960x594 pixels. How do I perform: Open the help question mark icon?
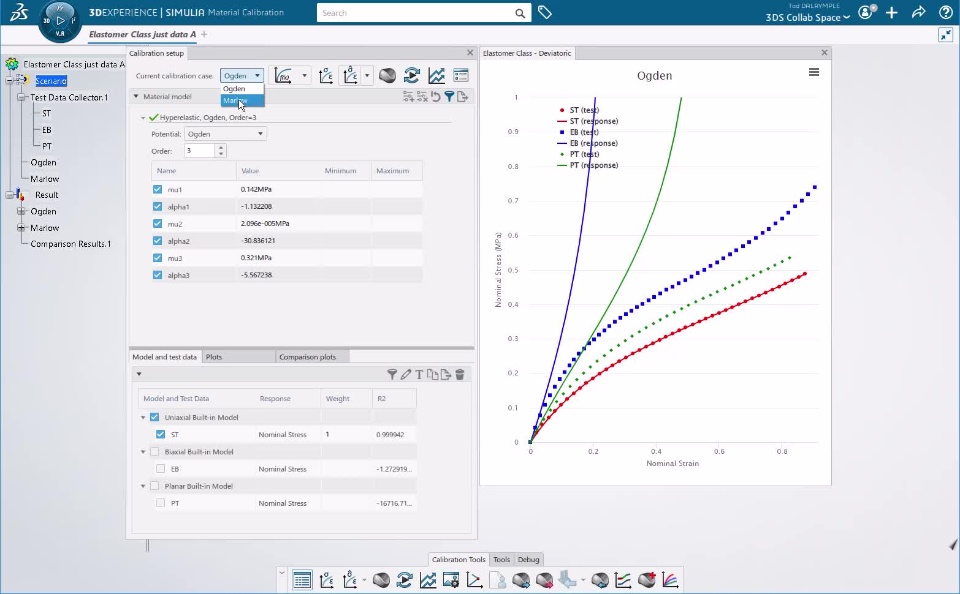[x=945, y=12]
